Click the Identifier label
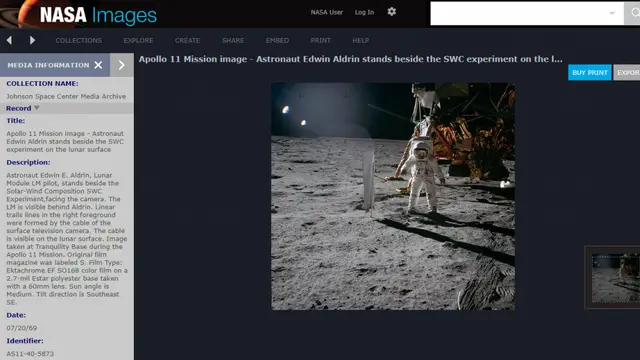Image resolution: width=640 pixels, height=360 pixels. coord(24,340)
